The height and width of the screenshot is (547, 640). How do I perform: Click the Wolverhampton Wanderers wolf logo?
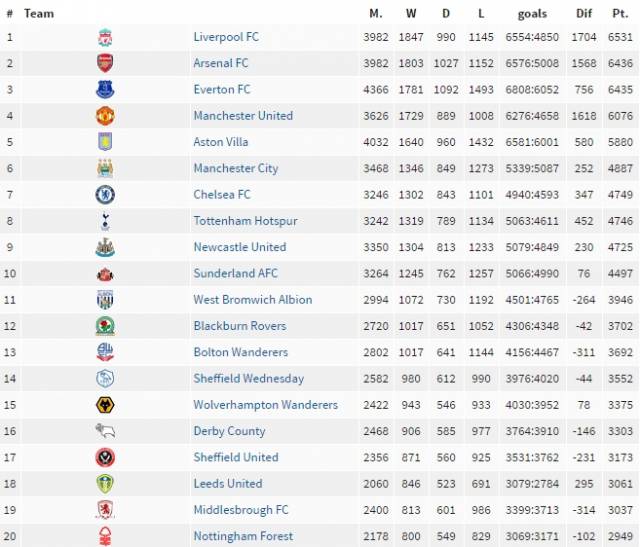point(105,405)
